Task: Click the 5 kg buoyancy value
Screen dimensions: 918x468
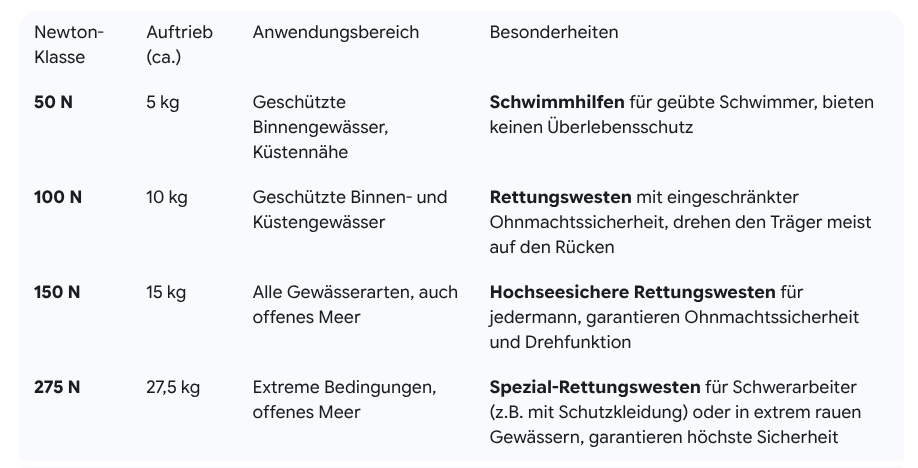Action: (163, 102)
